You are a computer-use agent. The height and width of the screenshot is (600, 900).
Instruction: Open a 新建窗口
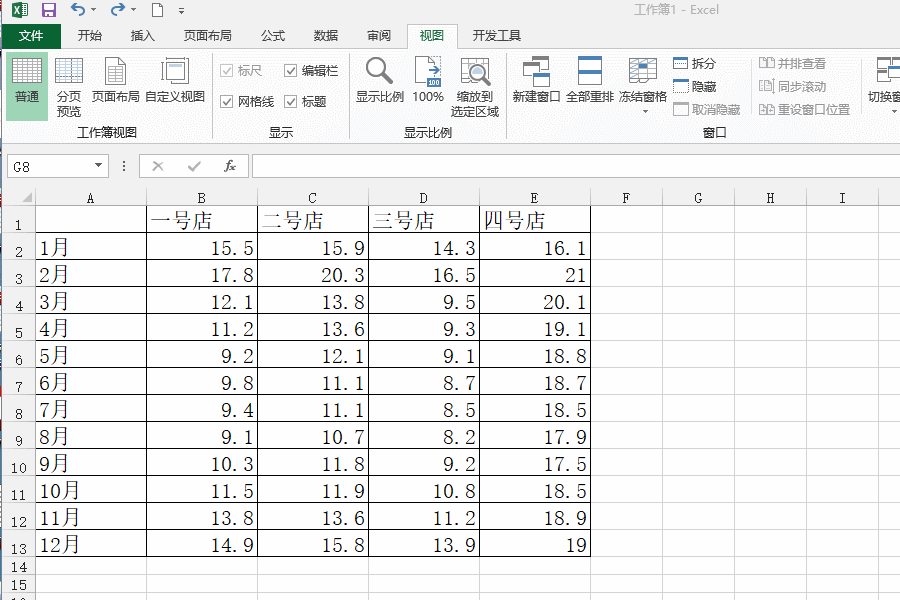(x=536, y=80)
